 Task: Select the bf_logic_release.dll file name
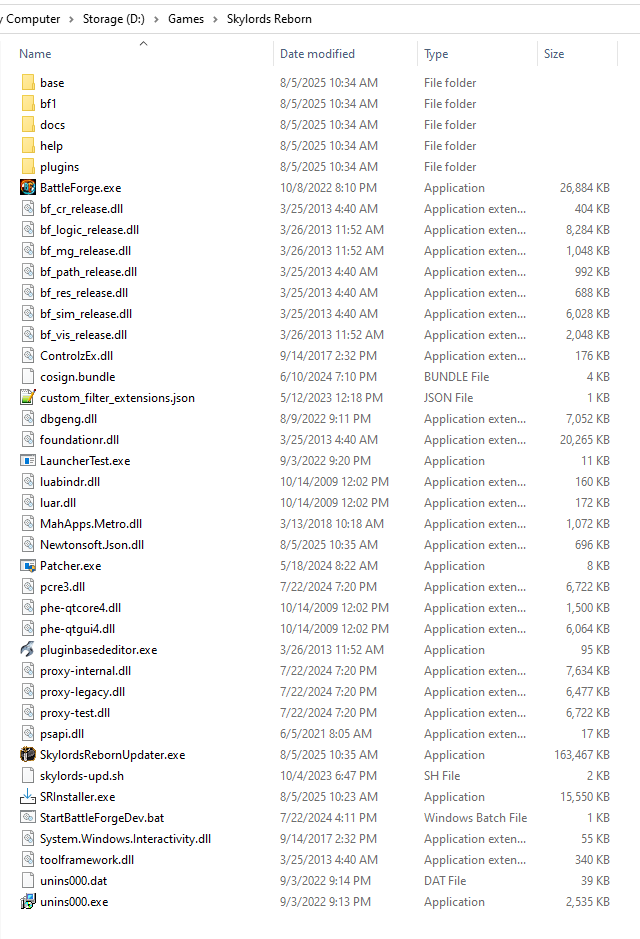point(89,230)
